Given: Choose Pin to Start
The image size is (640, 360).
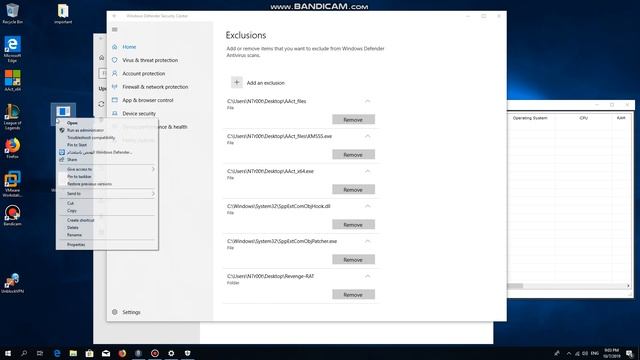Looking at the screenshot, I should [107, 145].
